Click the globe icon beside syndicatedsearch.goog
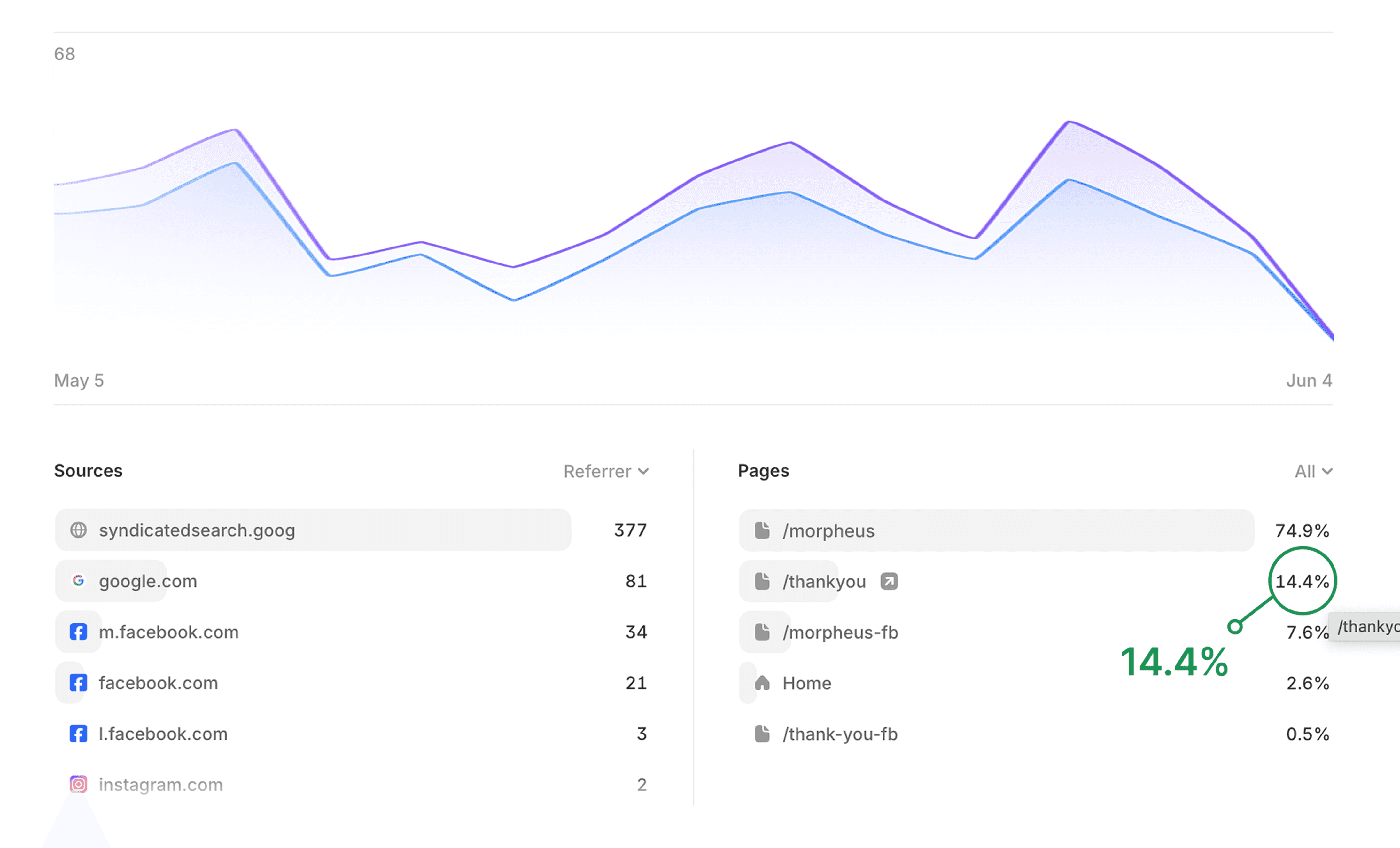 click(x=78, y=530)
